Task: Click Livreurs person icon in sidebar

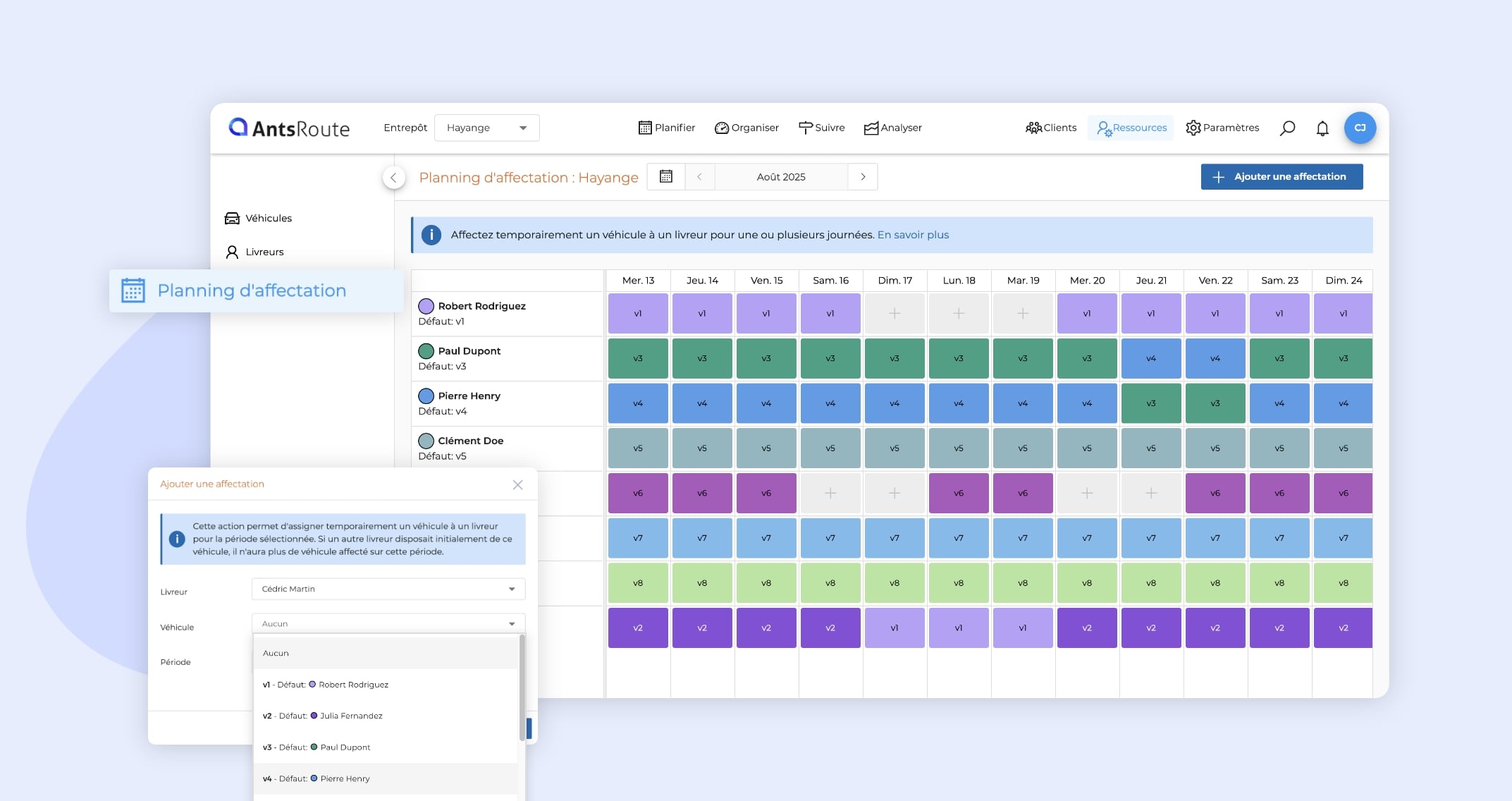Action: [x=232, y=252]
